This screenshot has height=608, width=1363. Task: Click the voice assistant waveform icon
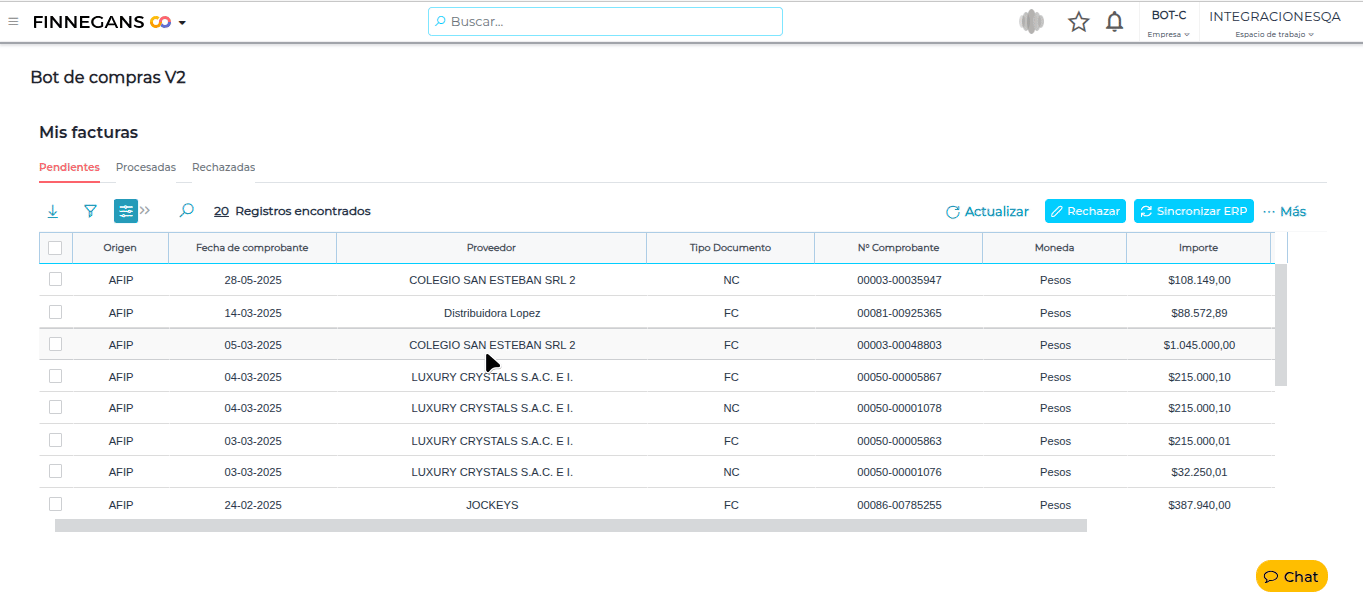click(1031, 22)
